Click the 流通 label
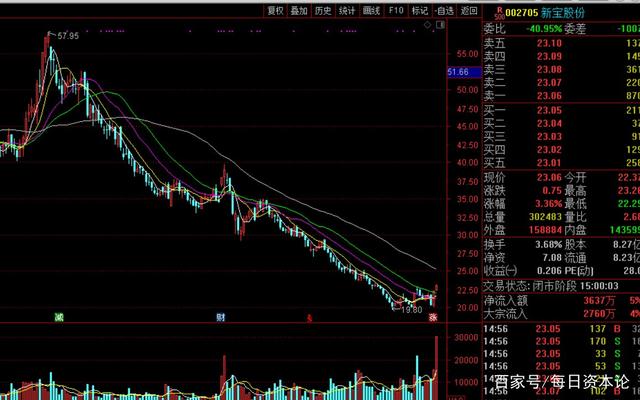The image size is (640, 400). click(575, 258)
